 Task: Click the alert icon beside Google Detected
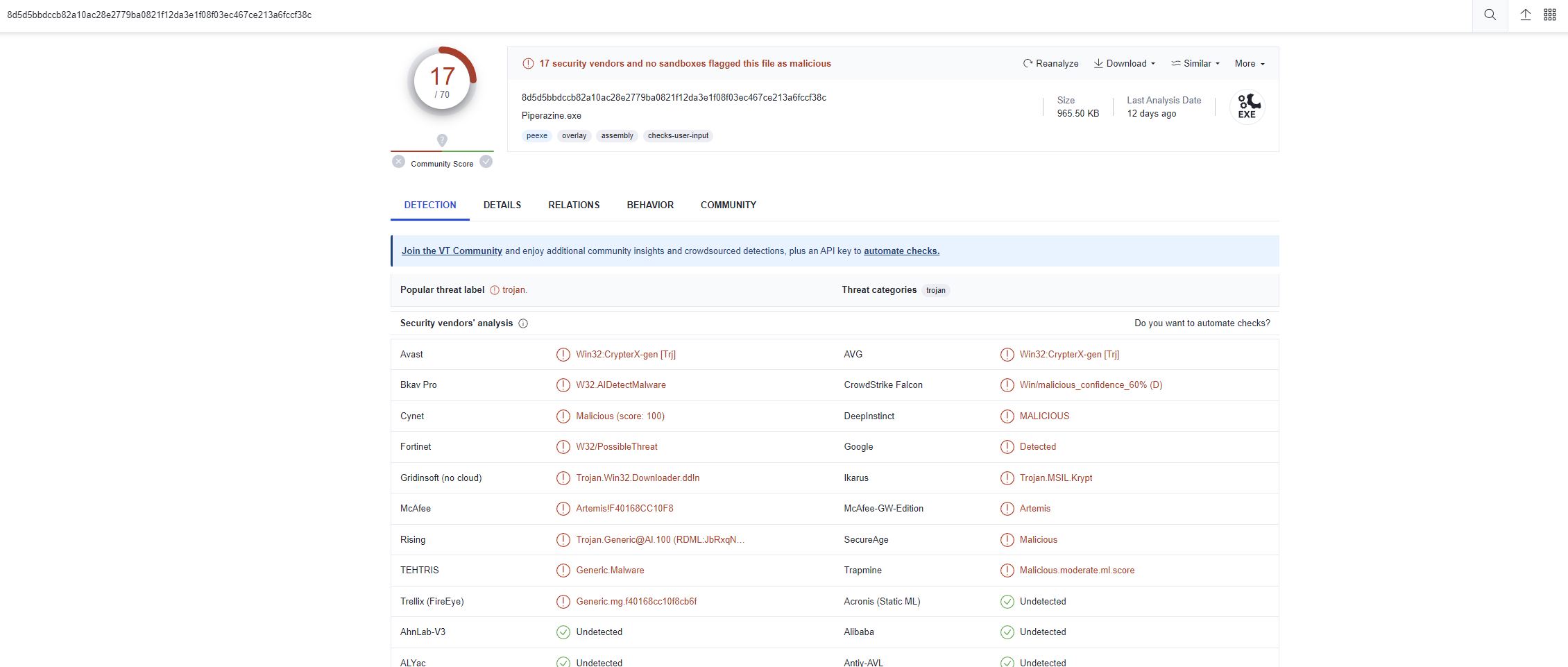(x=1007, y=447)
